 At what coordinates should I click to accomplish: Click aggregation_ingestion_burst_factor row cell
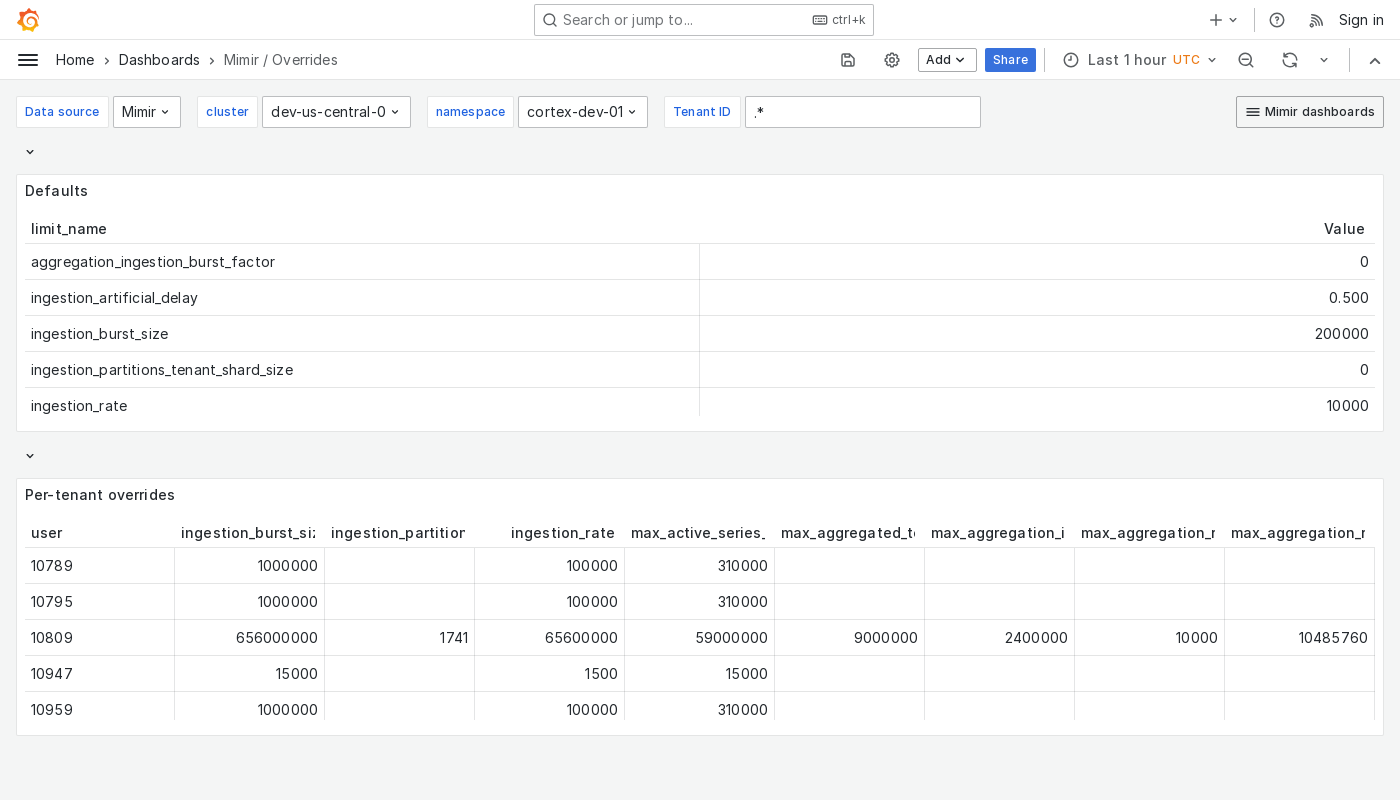click(x=362, y=262)
